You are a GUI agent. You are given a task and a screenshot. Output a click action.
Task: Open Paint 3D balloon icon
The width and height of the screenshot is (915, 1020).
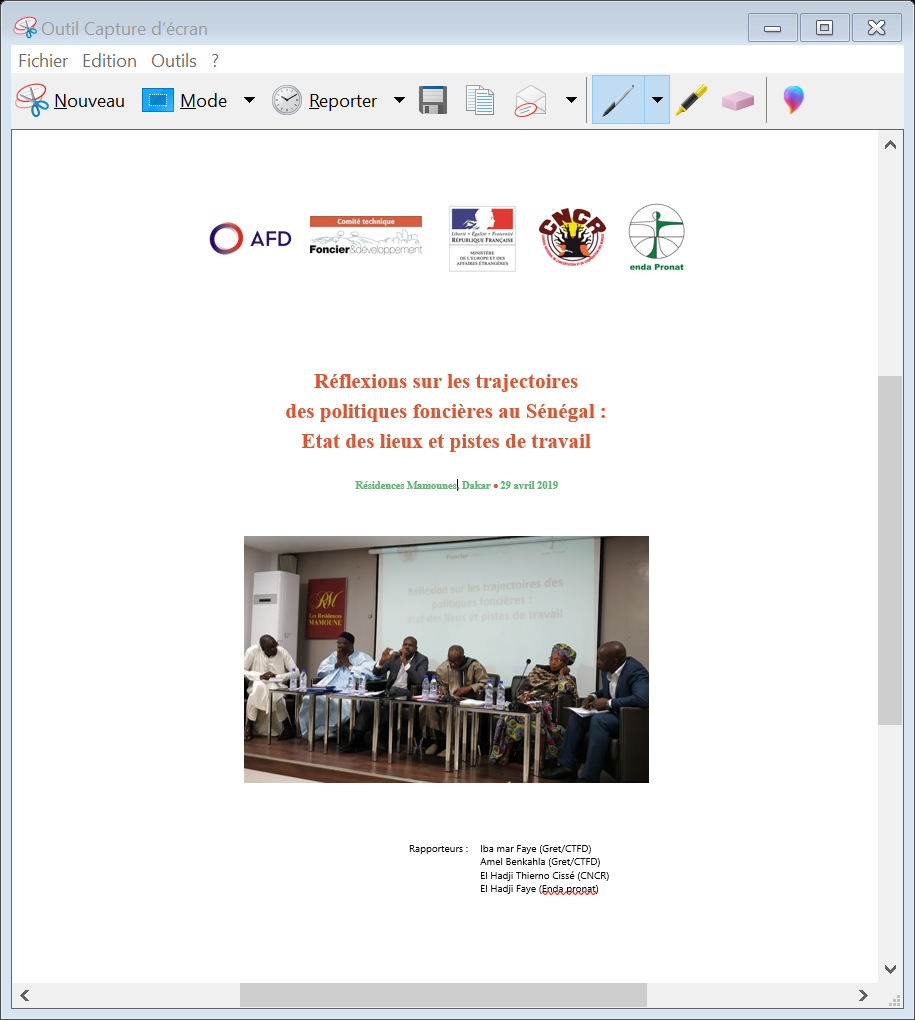coord(793,100)
